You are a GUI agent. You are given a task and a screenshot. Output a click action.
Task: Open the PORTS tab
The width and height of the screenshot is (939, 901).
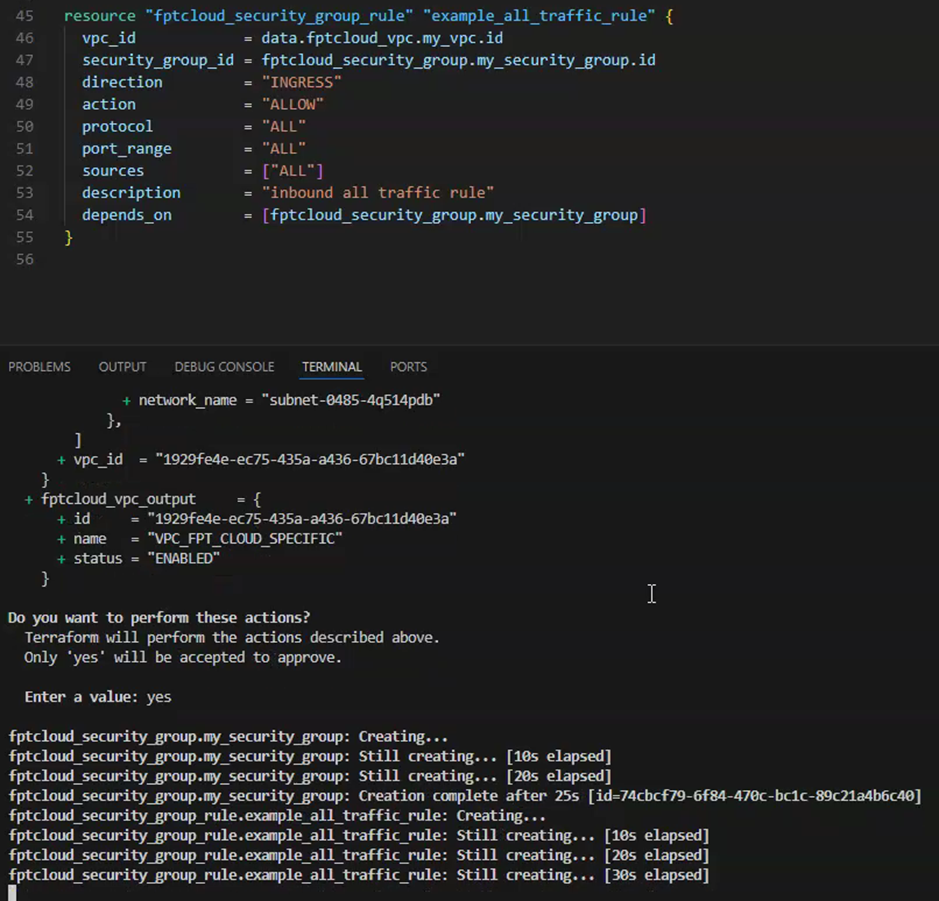click(x=408, y=367)
